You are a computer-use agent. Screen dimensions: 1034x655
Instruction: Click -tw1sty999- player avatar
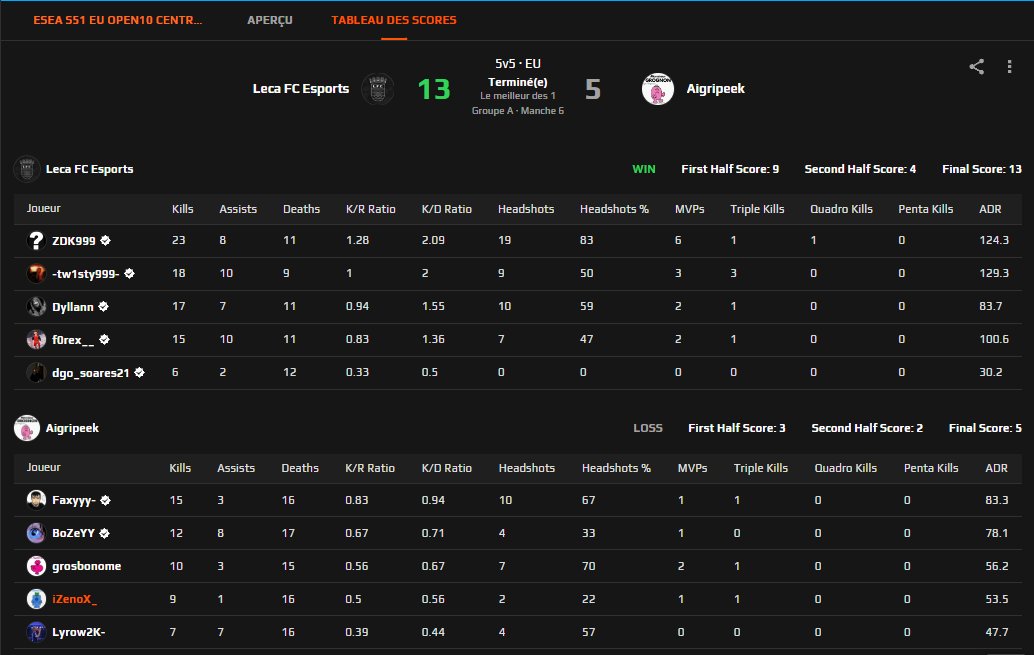(36, 274)
